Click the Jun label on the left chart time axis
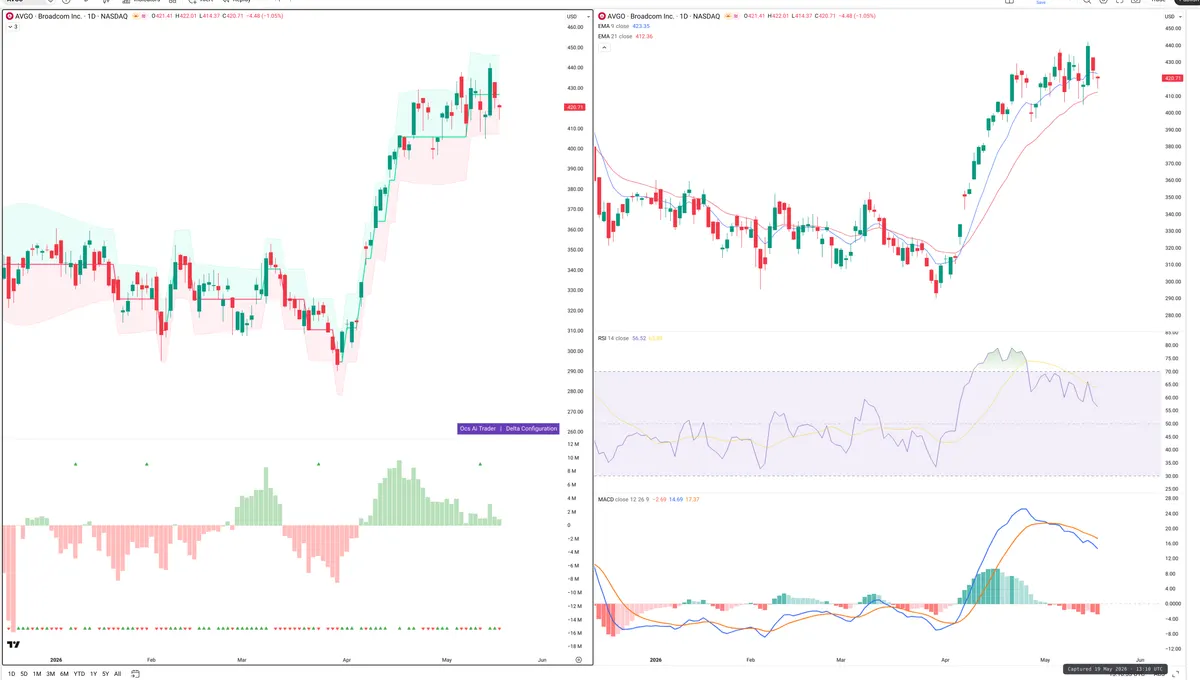This screenshot has height=680, width=1200. point(542,660)
